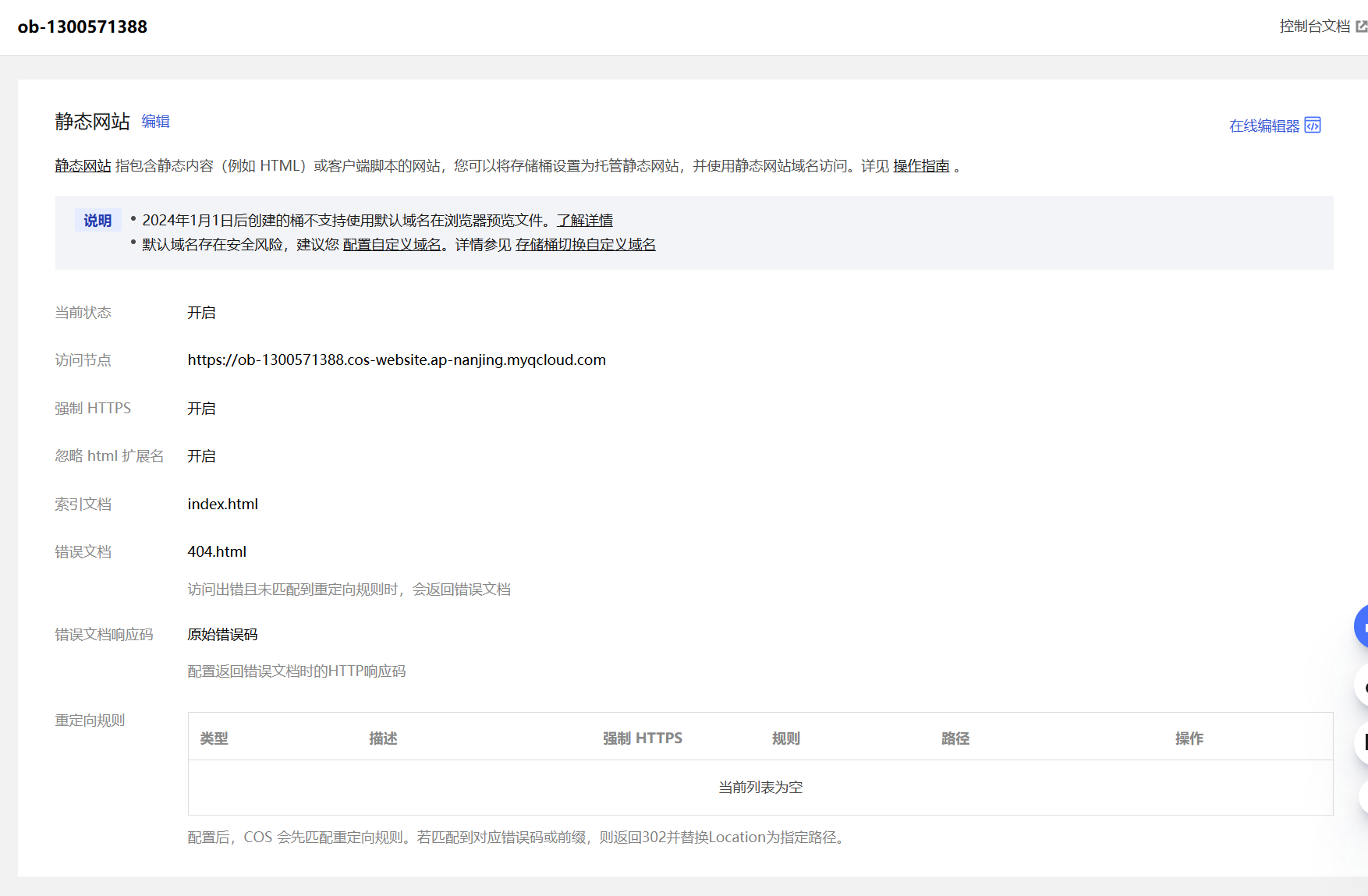The width and height of the screenshot is (1368, 896).
Task: Click the 说明 notice badge
Action: 97,221
